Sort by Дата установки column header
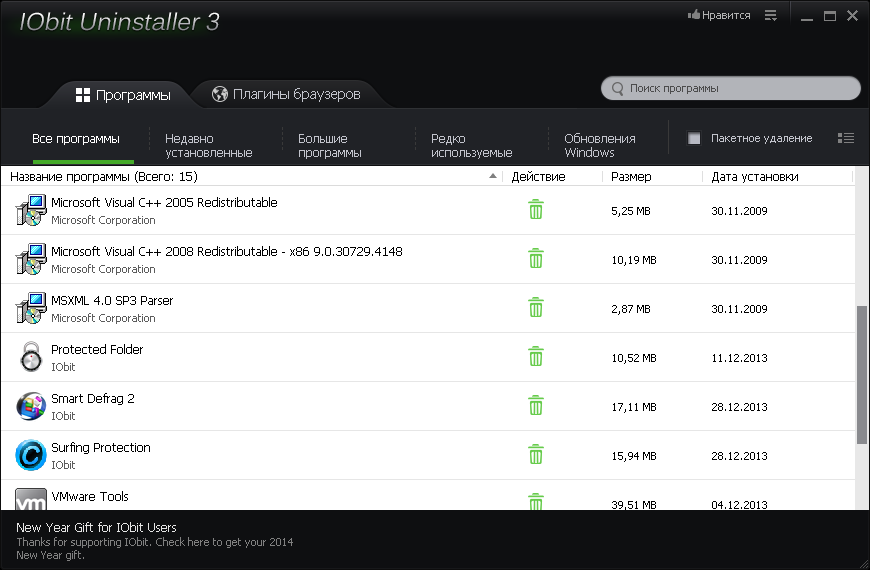The height and width of the screenshot is (570, 870). [755, 176]
